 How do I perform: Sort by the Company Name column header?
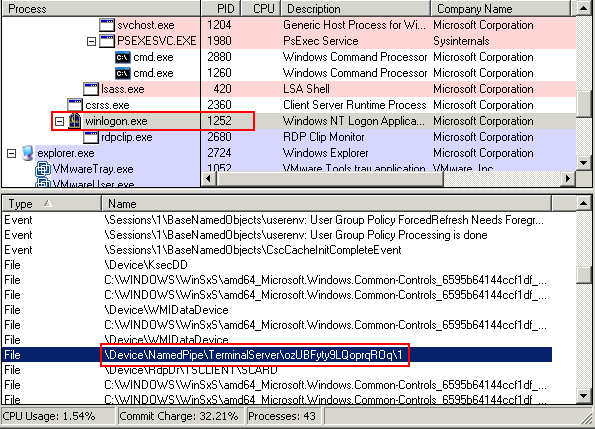[500, 8]
